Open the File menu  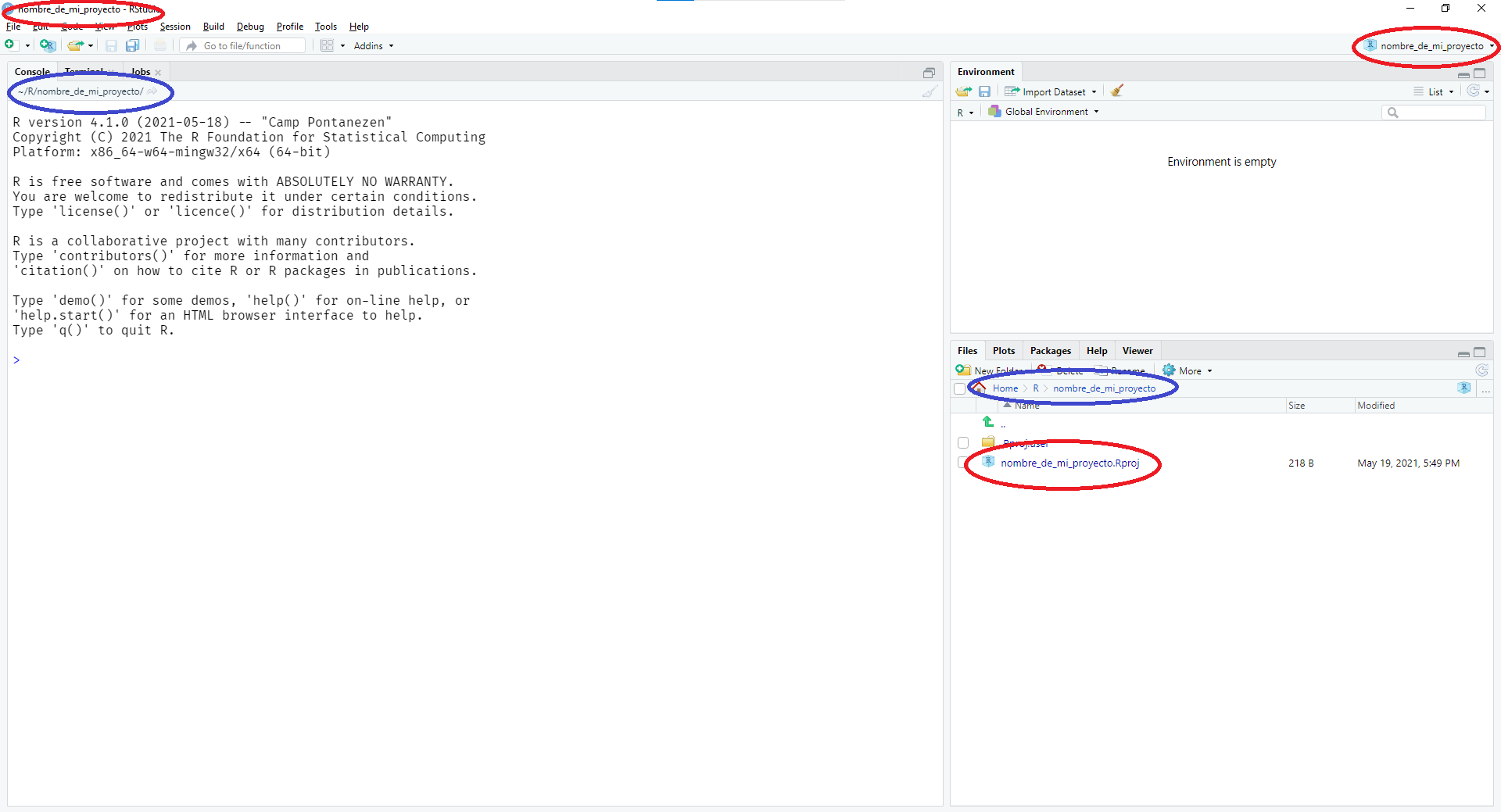coord(13,27)
